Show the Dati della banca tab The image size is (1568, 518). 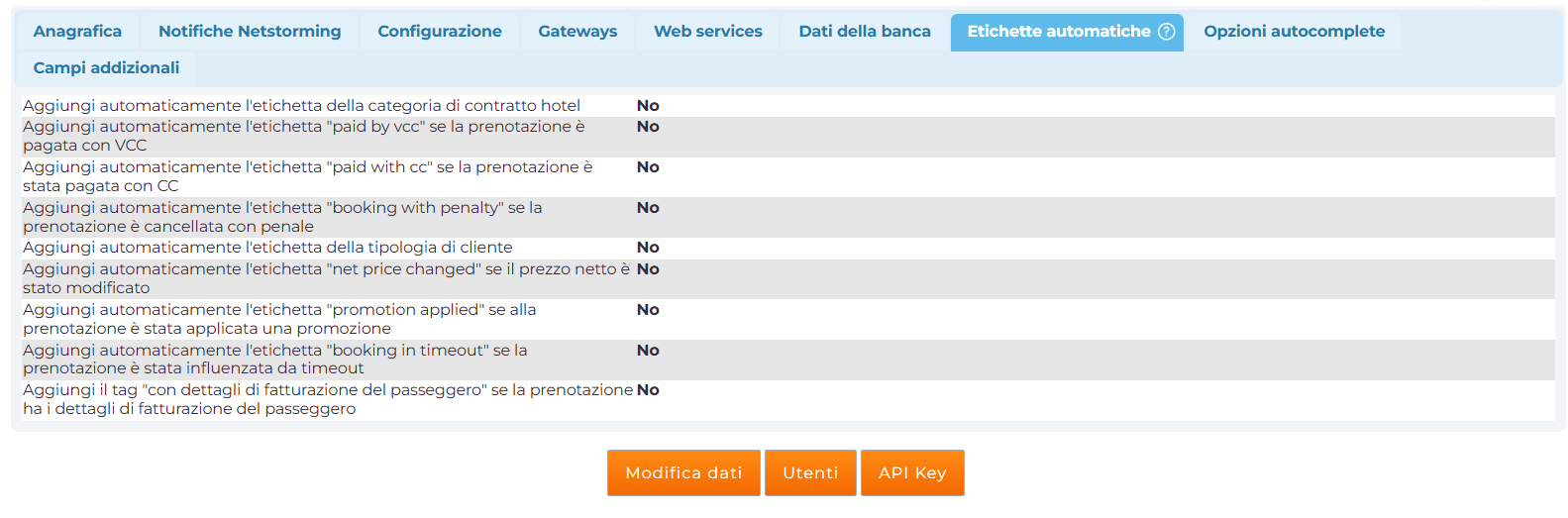tap(865, 32)
